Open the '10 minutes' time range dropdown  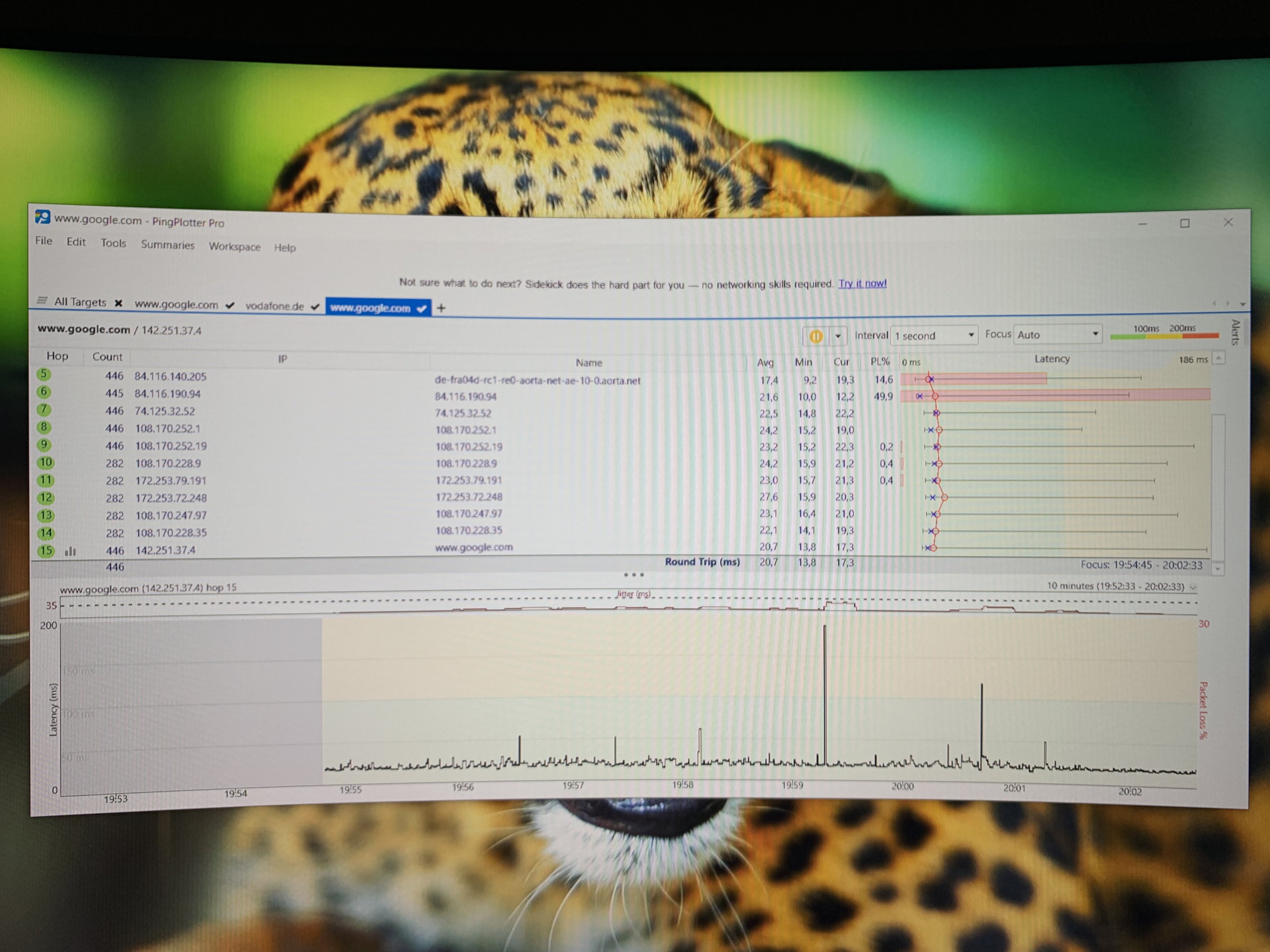[1121, 586]
